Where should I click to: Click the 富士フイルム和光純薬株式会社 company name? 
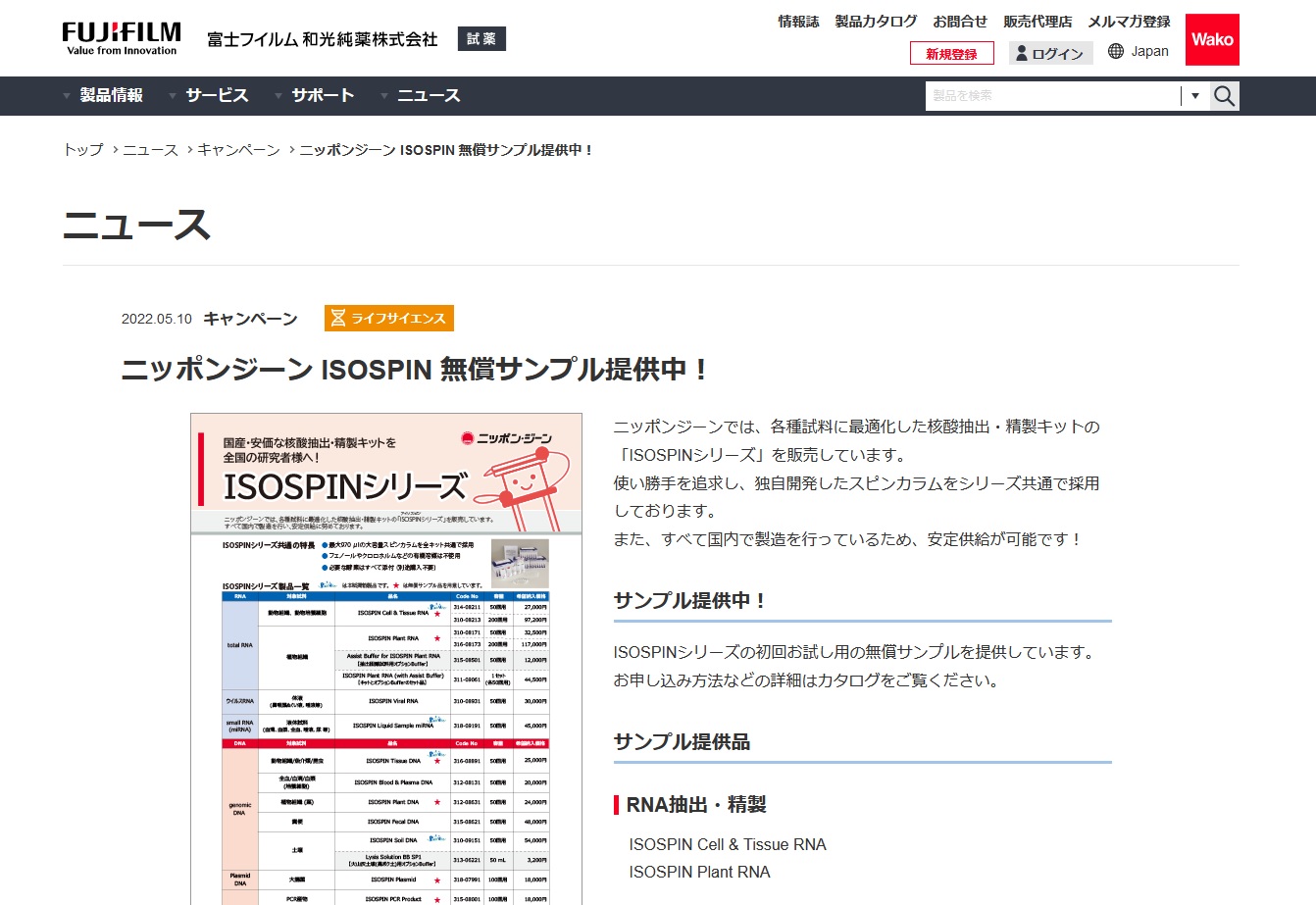click(x=323, y=39)
